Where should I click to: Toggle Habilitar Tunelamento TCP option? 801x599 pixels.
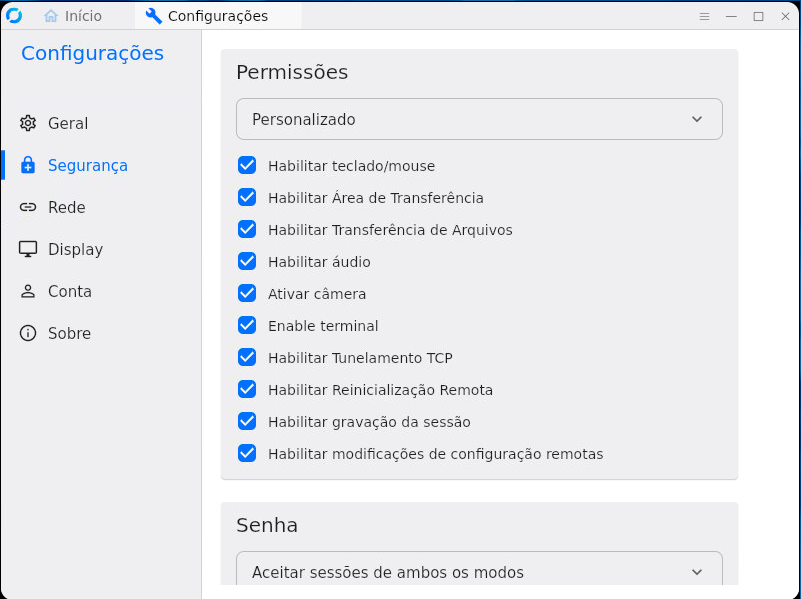[x=247, y=357]
